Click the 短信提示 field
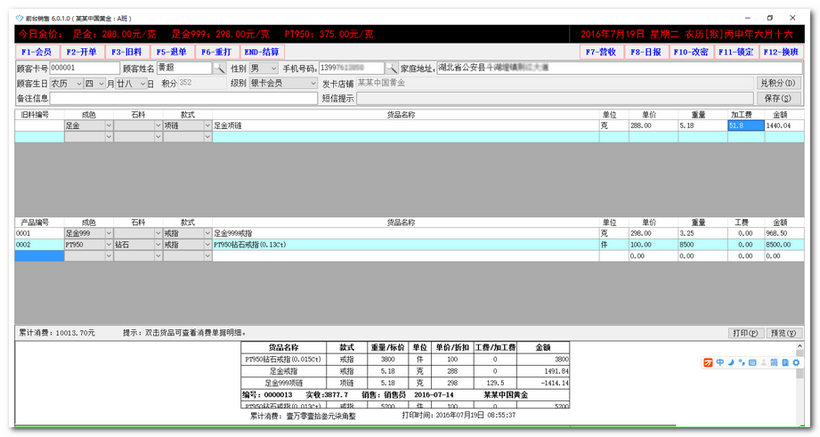 (x=555, y=98)
